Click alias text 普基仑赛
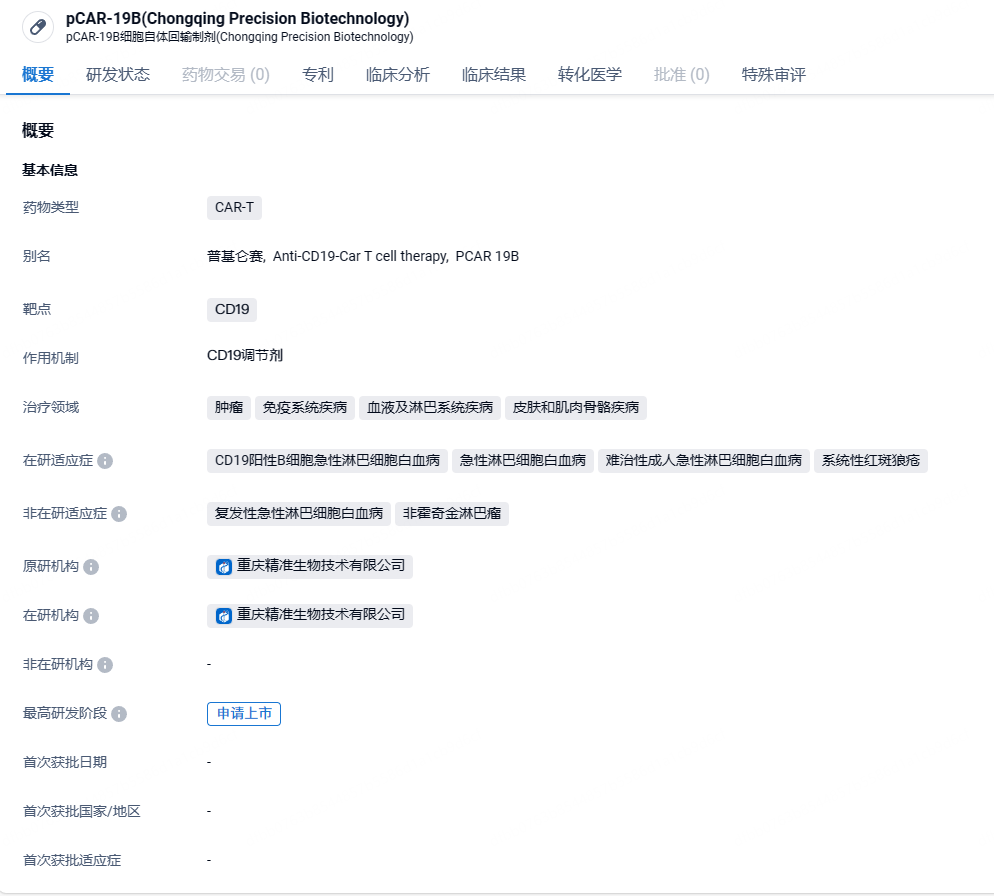 coord(235,257)
